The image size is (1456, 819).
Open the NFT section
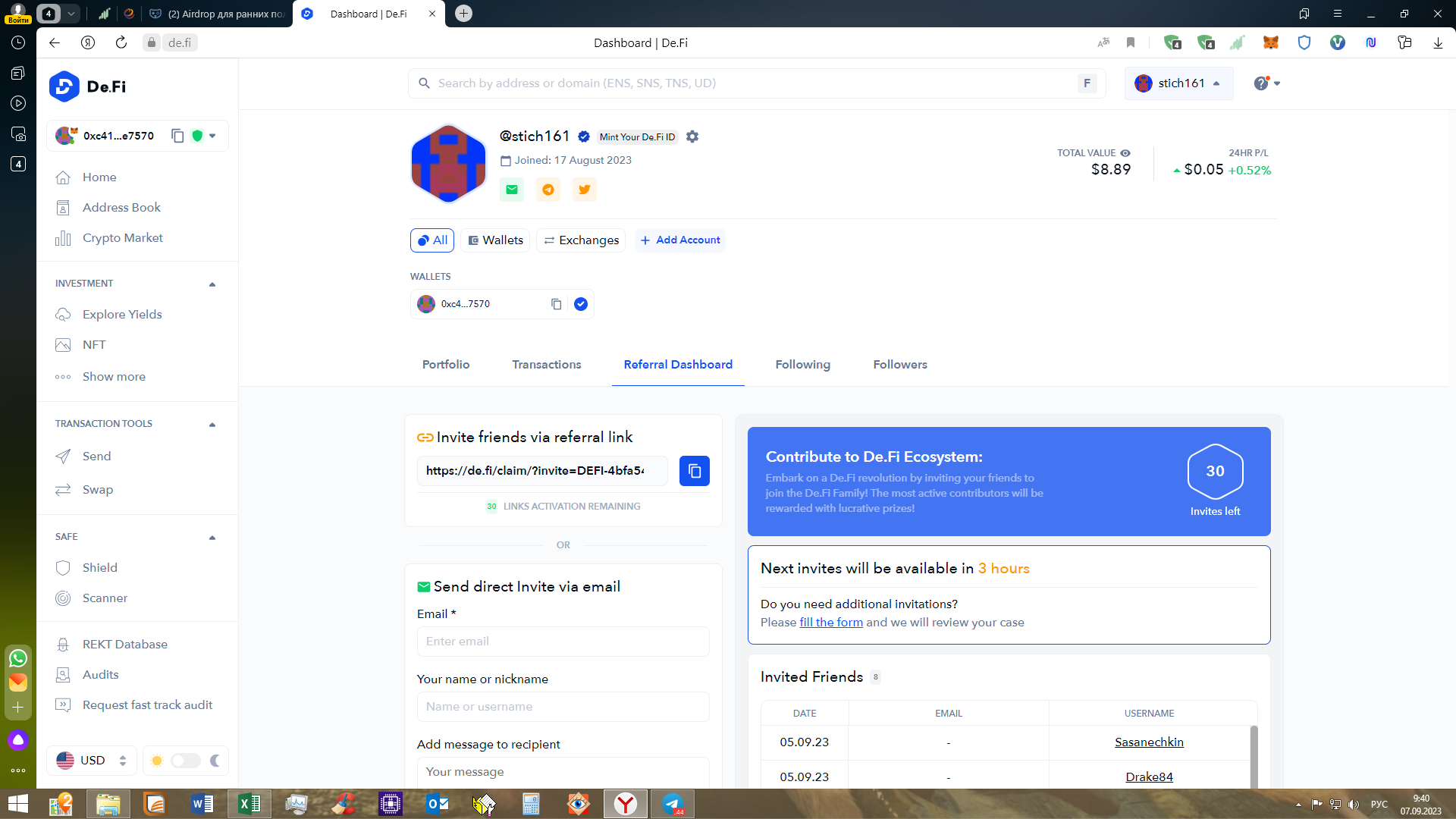coord(94,345)
